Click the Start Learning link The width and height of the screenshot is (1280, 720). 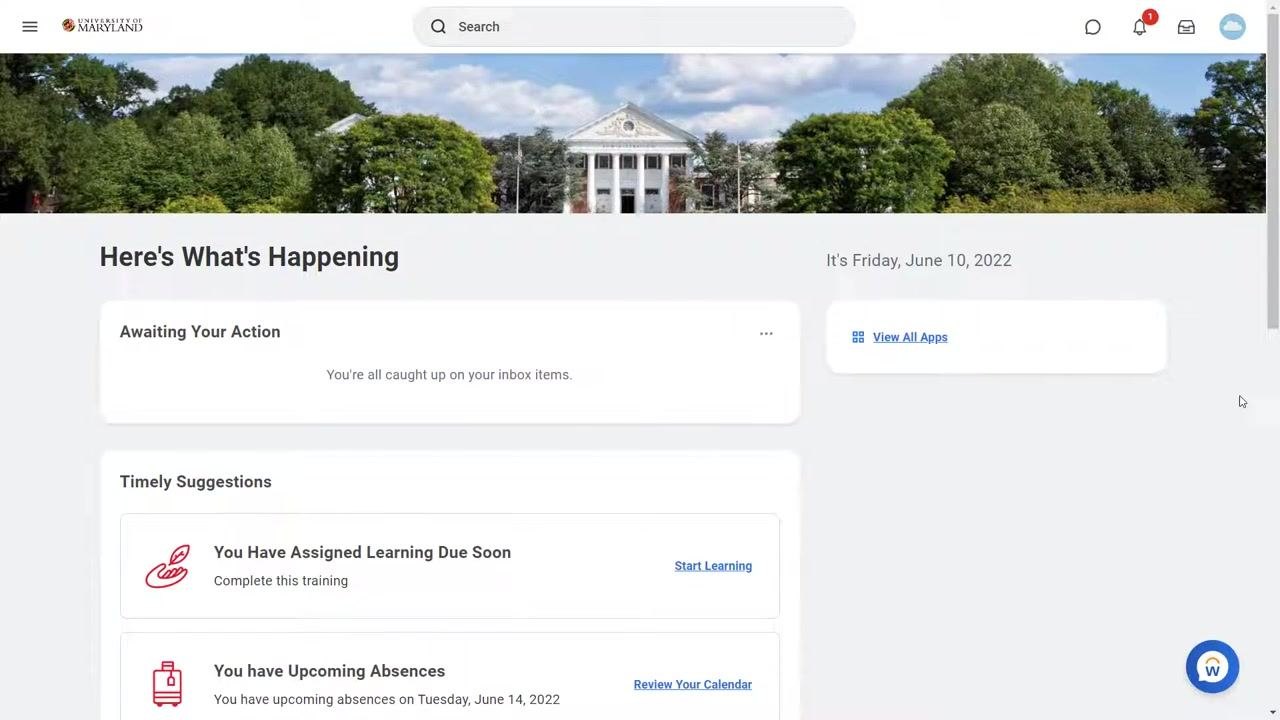click(x=713, y=566)
